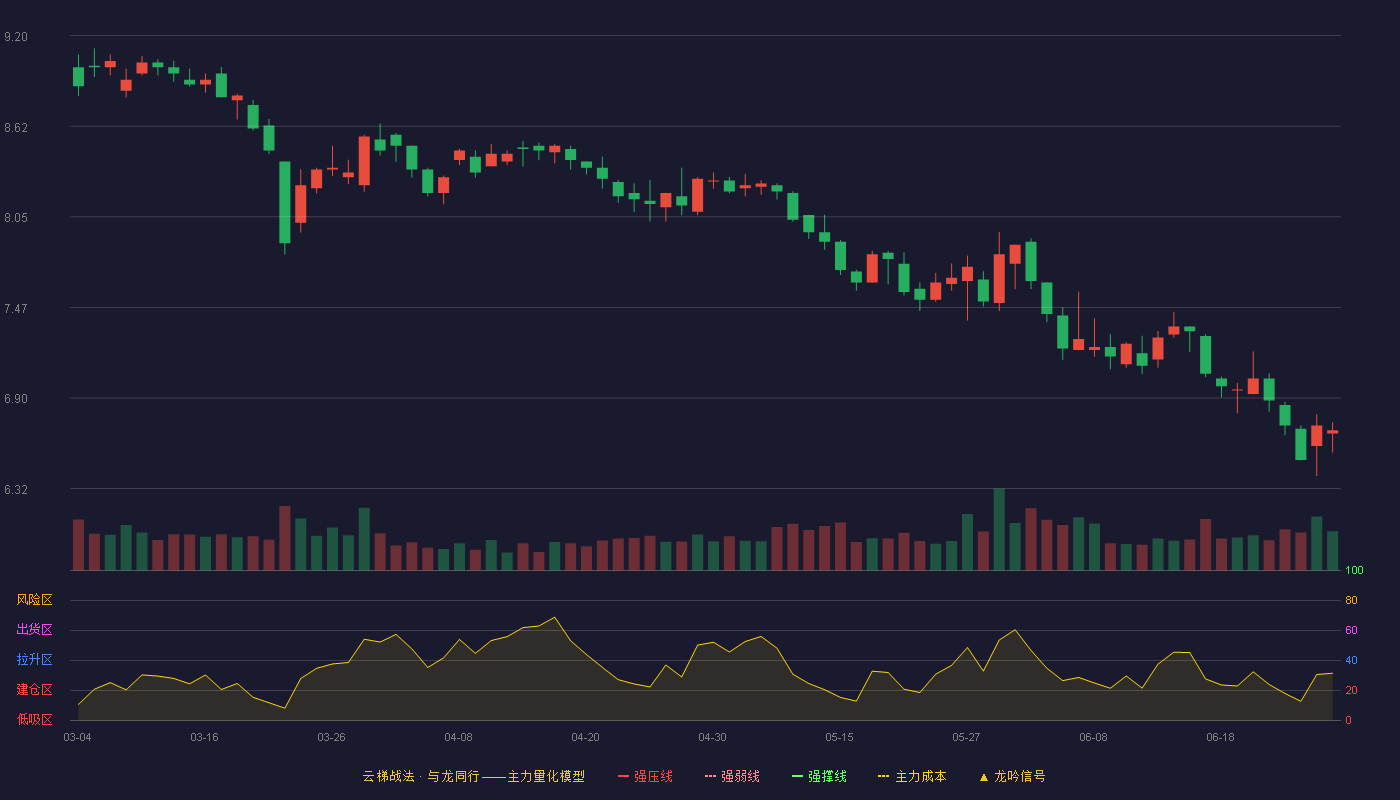Click the 05-27 date label
Image resolution: width=1400 pixels, height=800 pixels.
tap(966, 737)
